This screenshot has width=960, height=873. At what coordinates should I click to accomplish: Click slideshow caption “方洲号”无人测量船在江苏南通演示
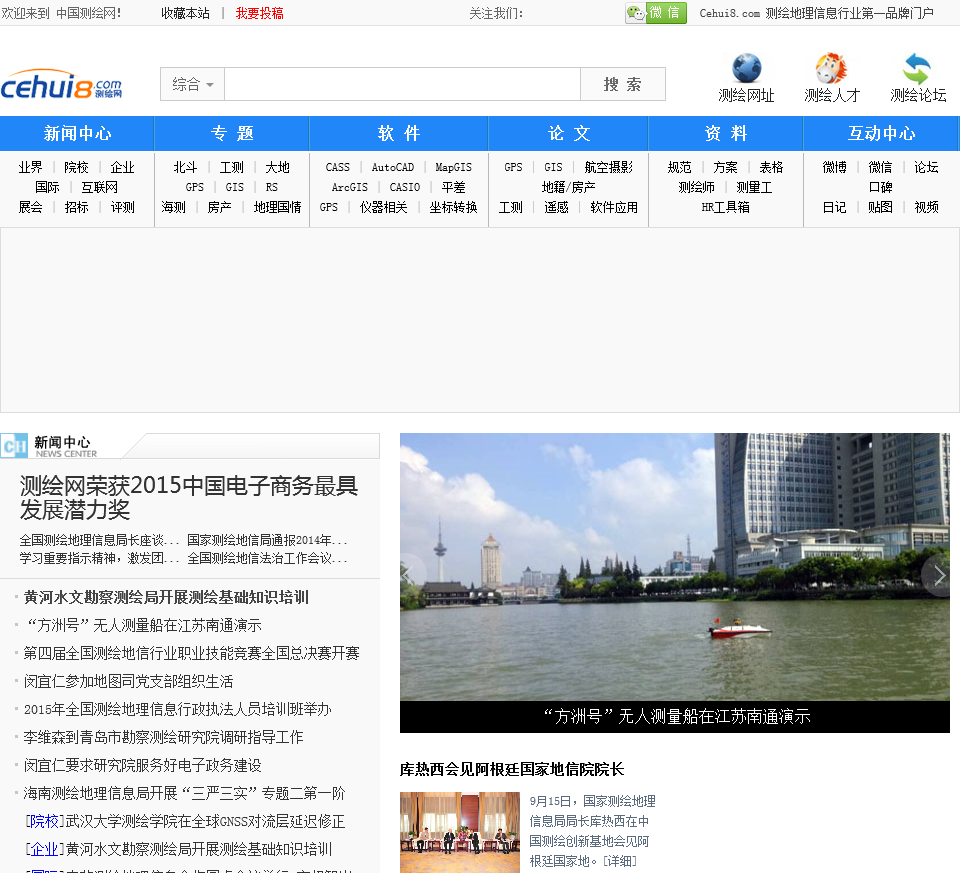tap(677, 716)
